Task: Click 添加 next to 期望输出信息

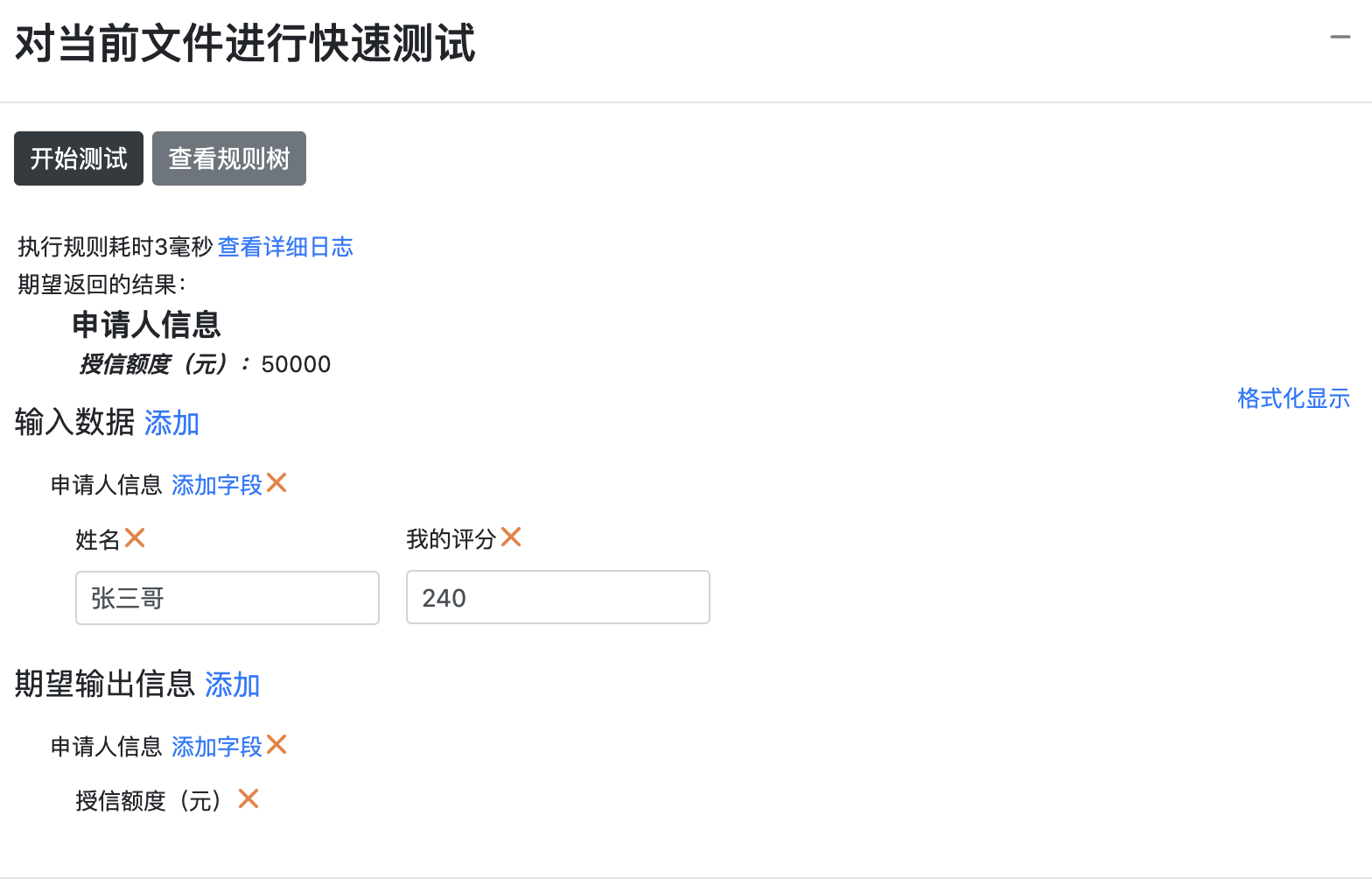Action: [232, 685]
